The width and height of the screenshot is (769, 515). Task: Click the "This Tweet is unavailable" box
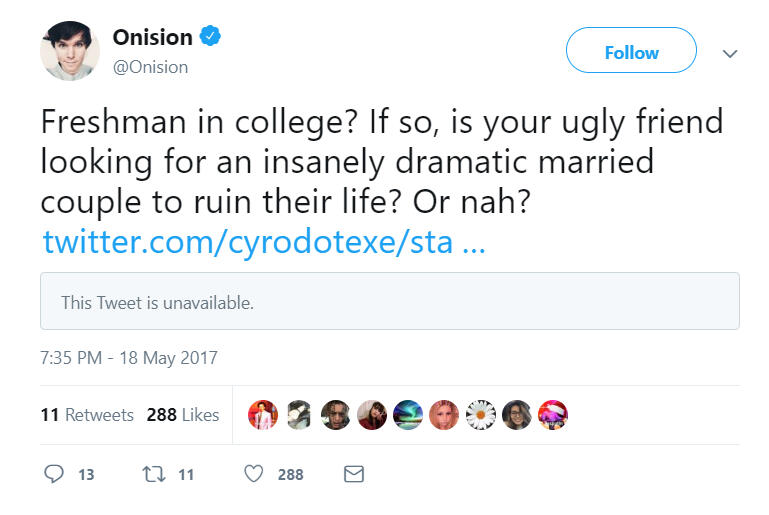click(x=389, y=301)
